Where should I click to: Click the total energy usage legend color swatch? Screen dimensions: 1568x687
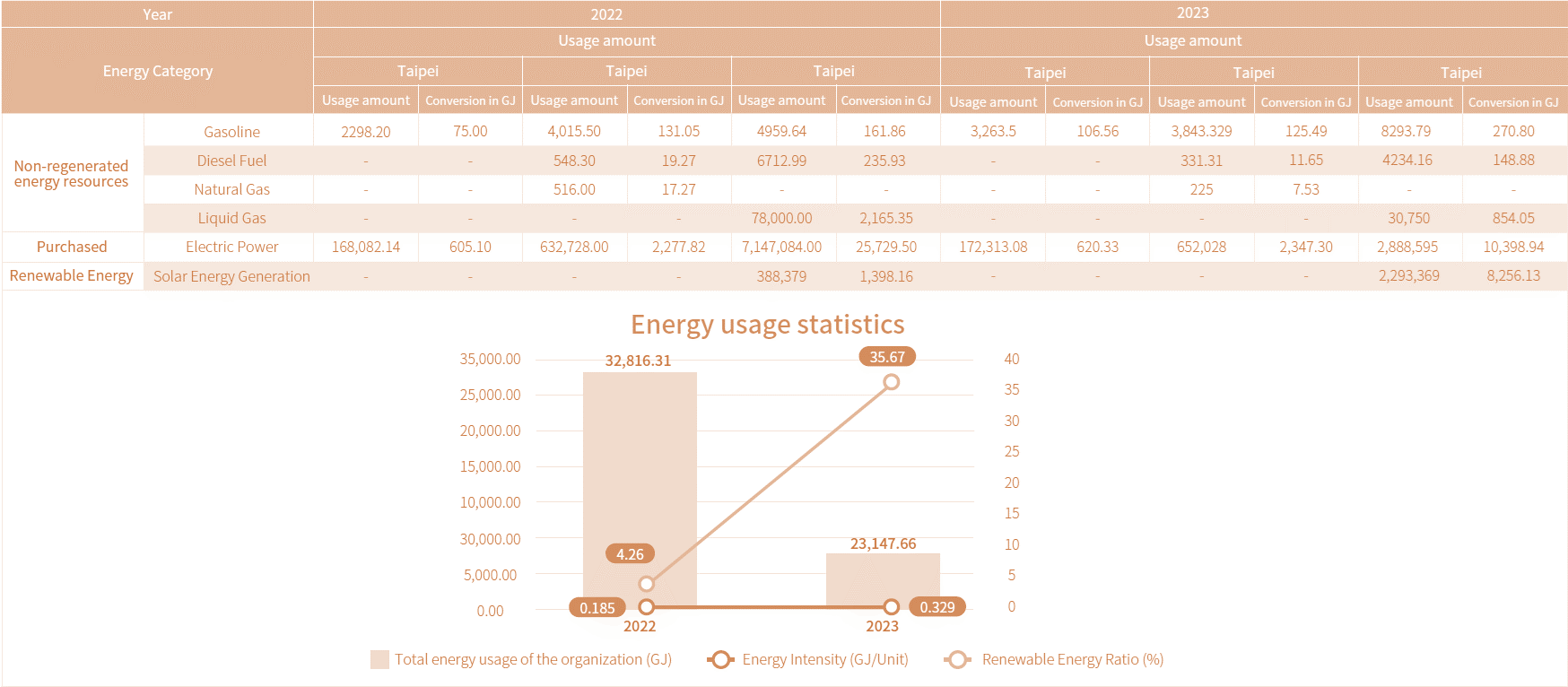point(379,660)
